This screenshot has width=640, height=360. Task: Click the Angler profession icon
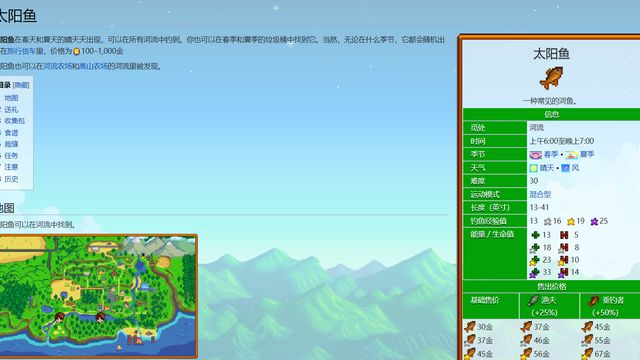[593, 301]
